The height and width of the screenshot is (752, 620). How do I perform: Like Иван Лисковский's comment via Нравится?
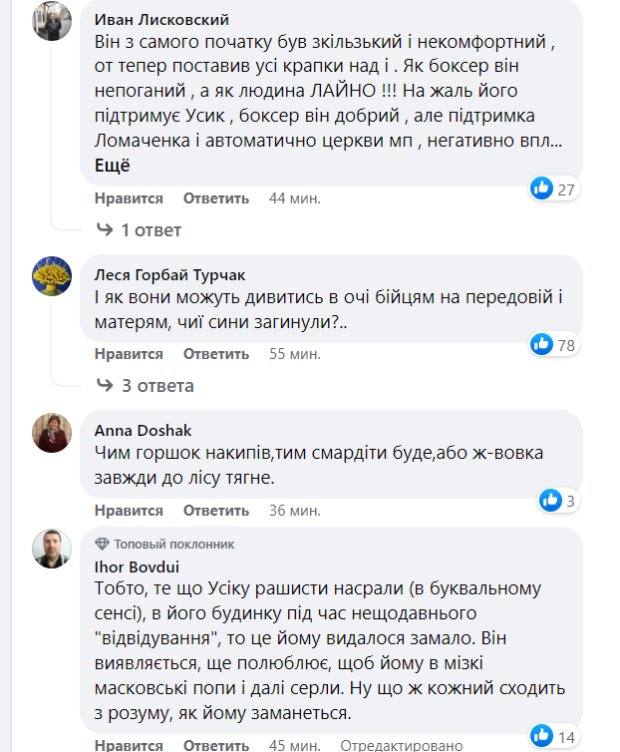point(129,198)
